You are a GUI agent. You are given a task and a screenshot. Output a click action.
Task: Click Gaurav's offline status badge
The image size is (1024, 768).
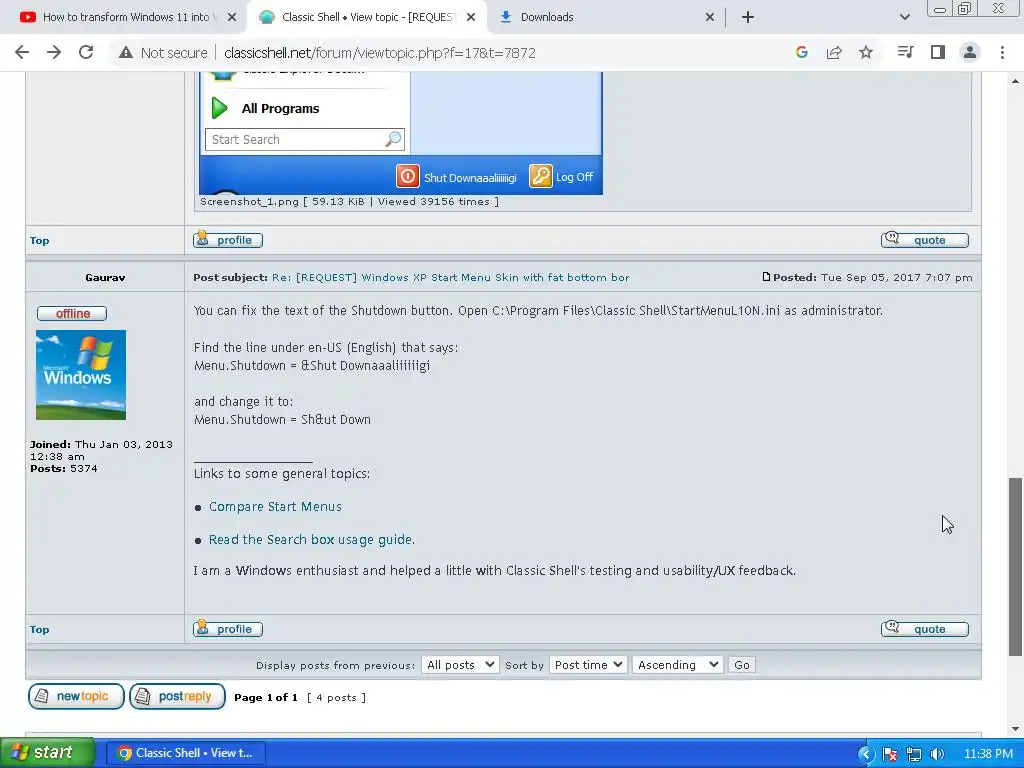(x=72, y=313)
